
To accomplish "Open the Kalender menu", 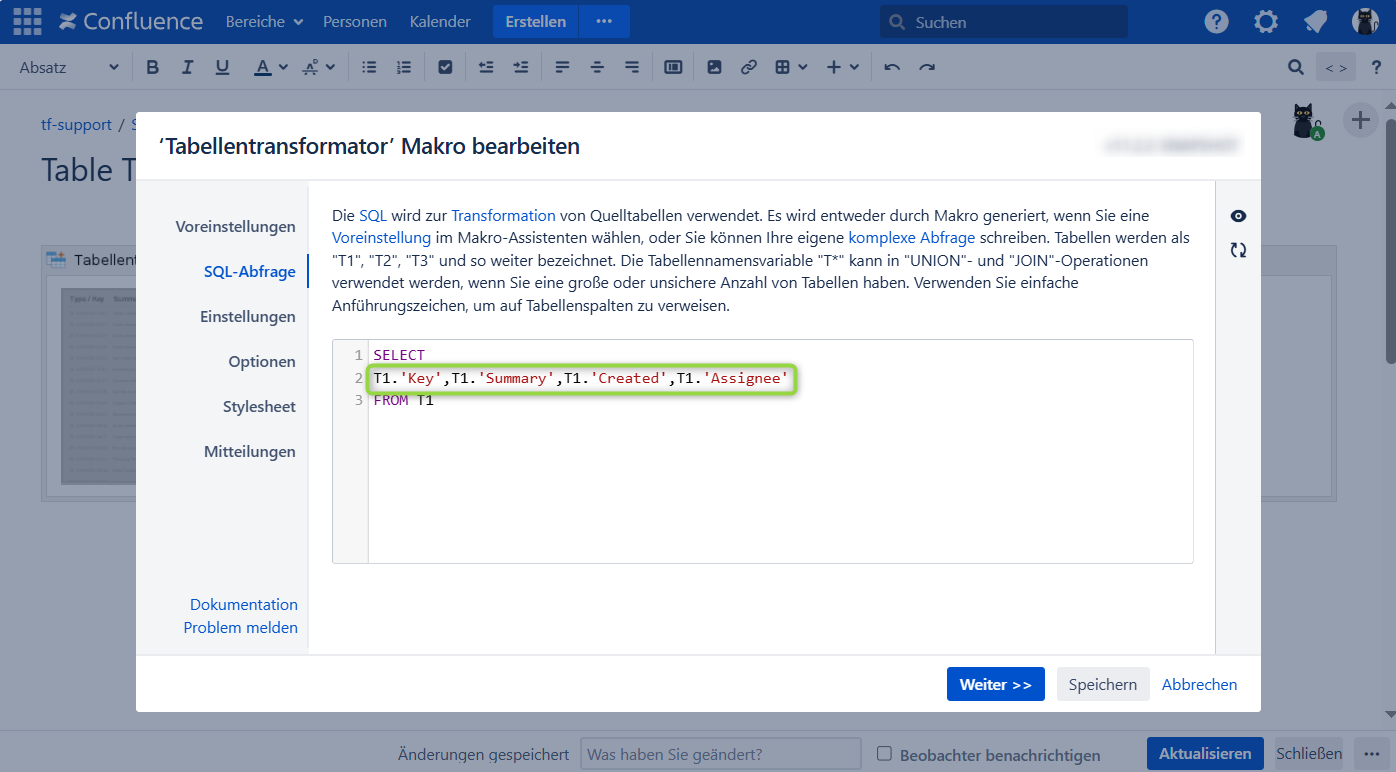I will point(440,21).
